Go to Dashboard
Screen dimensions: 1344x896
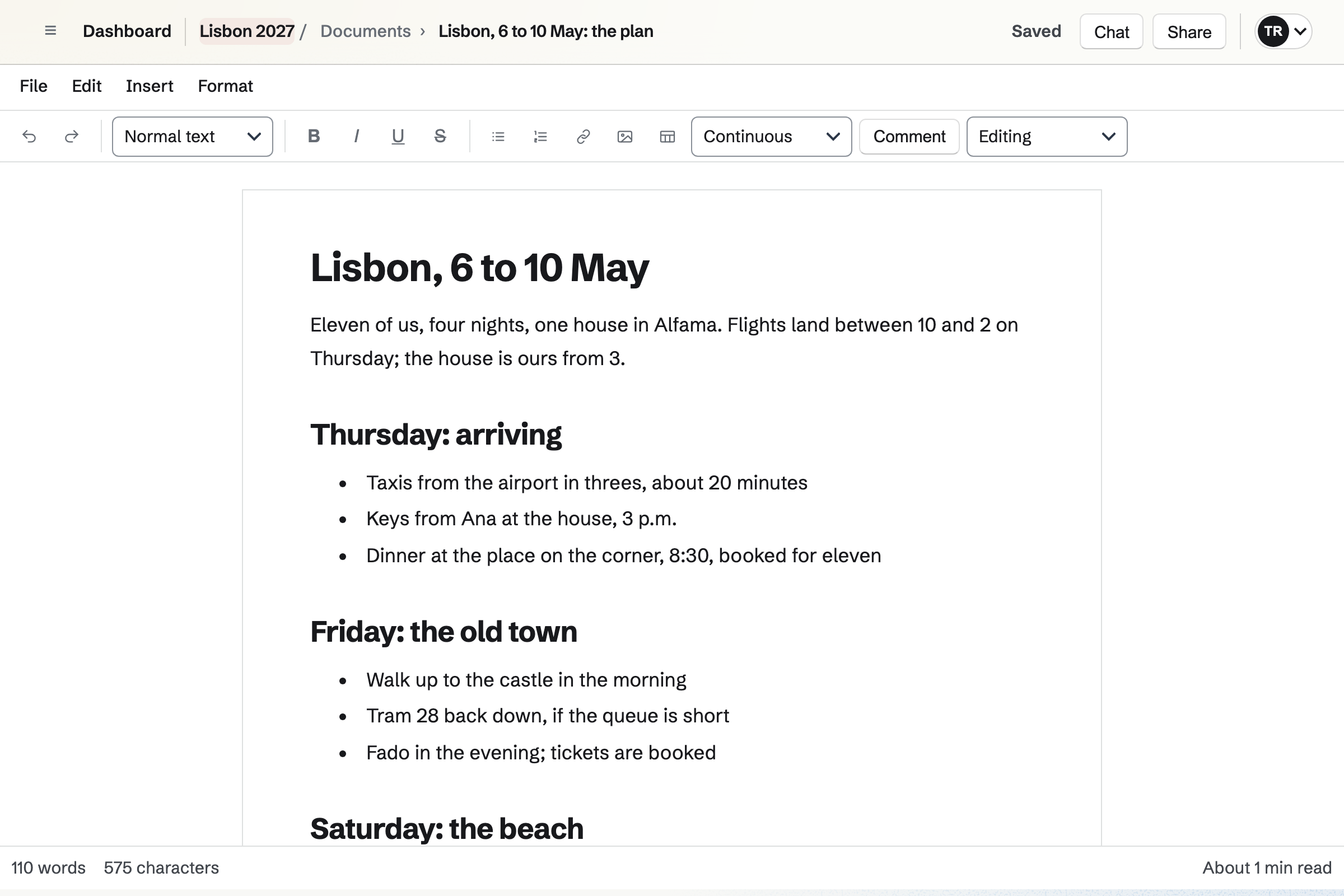point(127,31)
